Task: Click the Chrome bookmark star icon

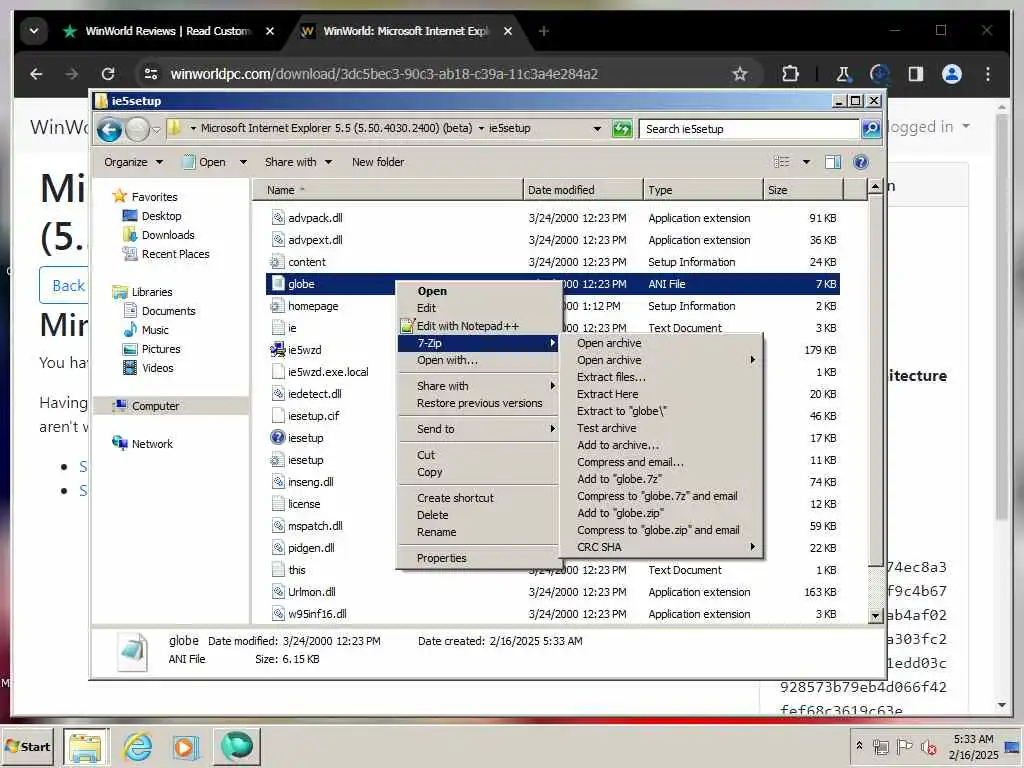Action: click(x=739, y=74)
